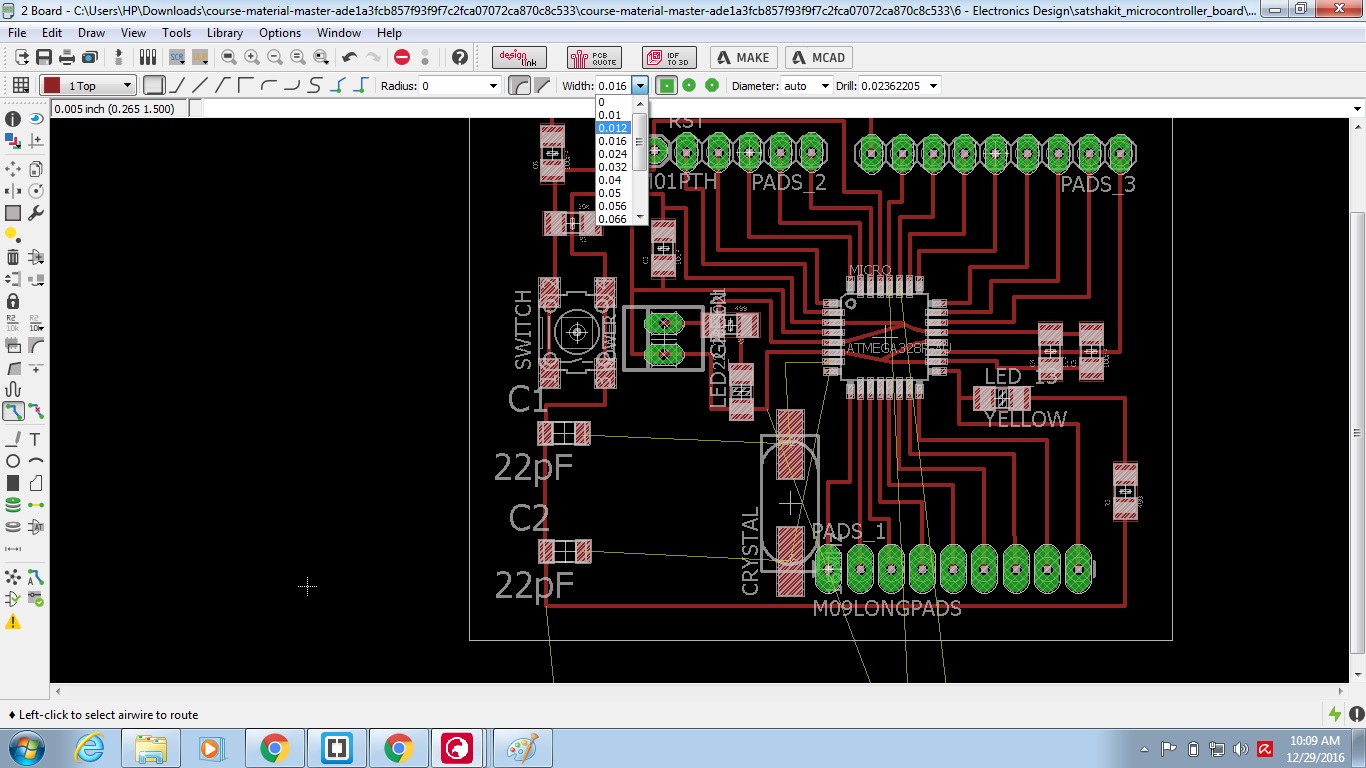Run a script with the SCR icon
Image resolution: width=1366 pixels, height=768 pixels.
177,57
